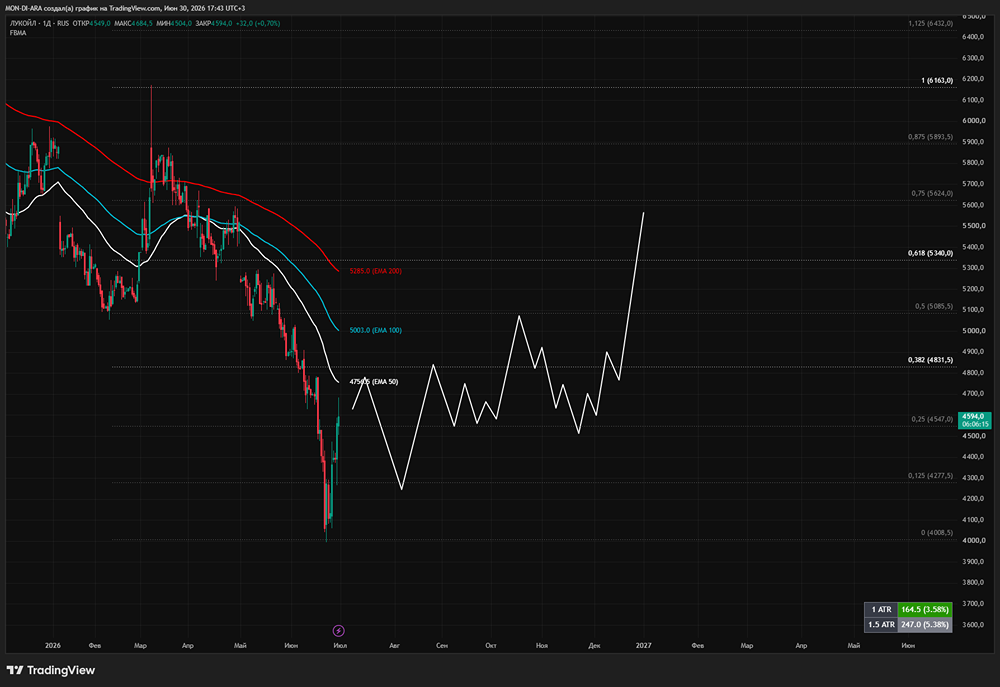Click the projected white forecast line peak
Viewport: 1000px width, 687px height.
[643, 213]
